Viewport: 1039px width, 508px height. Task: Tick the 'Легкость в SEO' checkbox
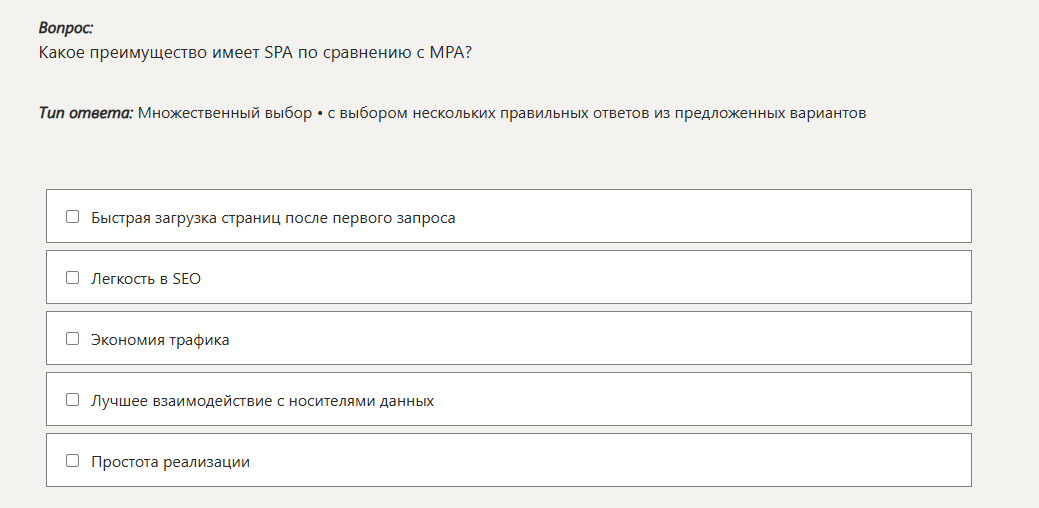click(72, 278)
